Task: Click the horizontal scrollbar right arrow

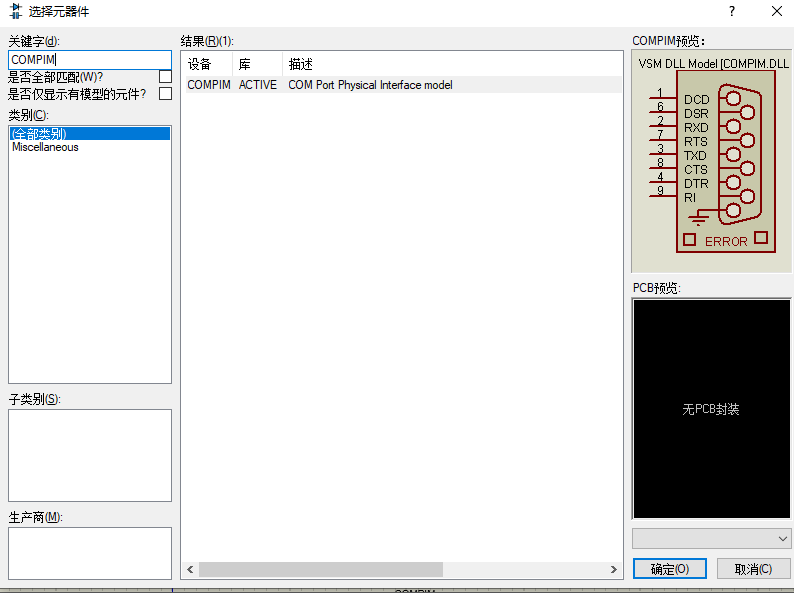Action: click(614, 569)
